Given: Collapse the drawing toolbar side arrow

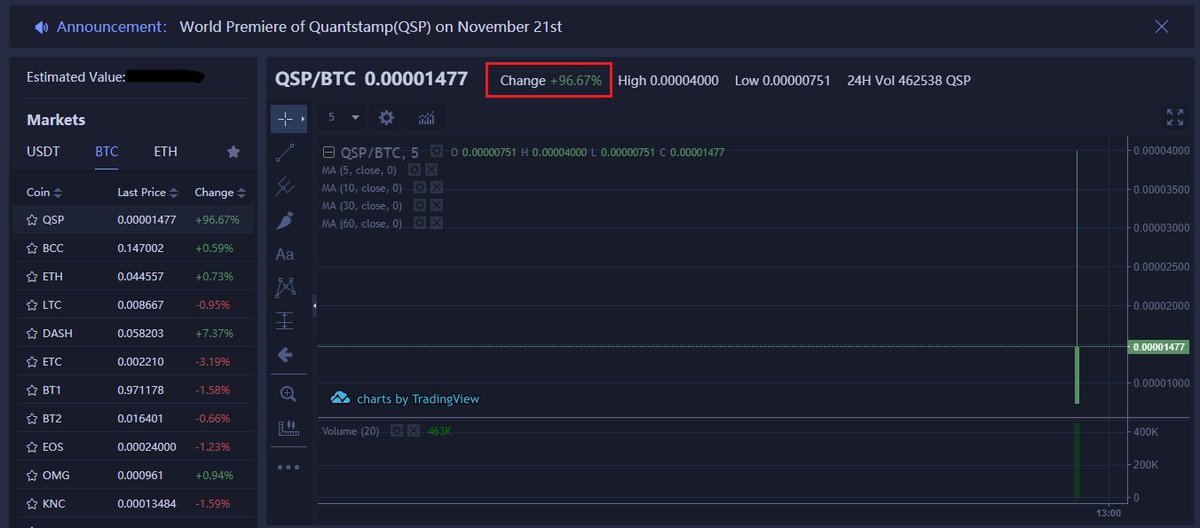Looking at the screenshot, I should pos(315,304).
